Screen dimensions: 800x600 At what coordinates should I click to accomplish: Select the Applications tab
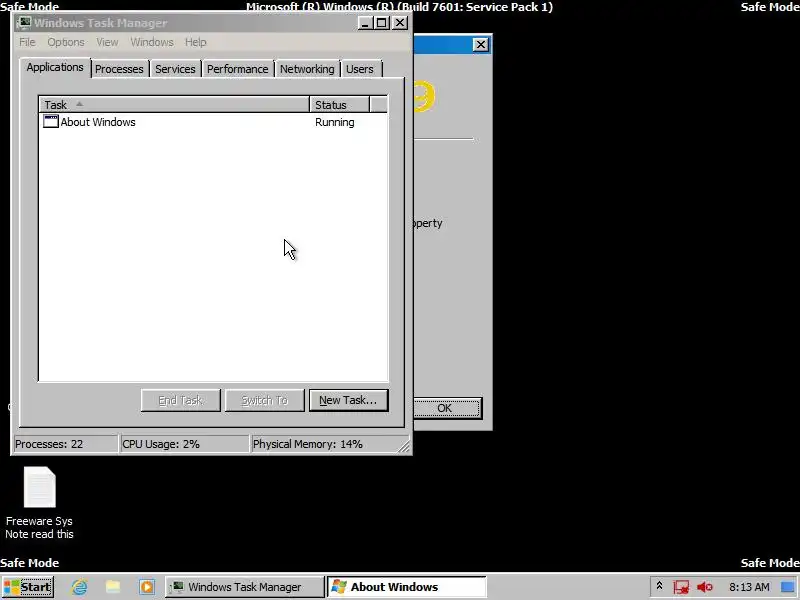tap(55, 67)
